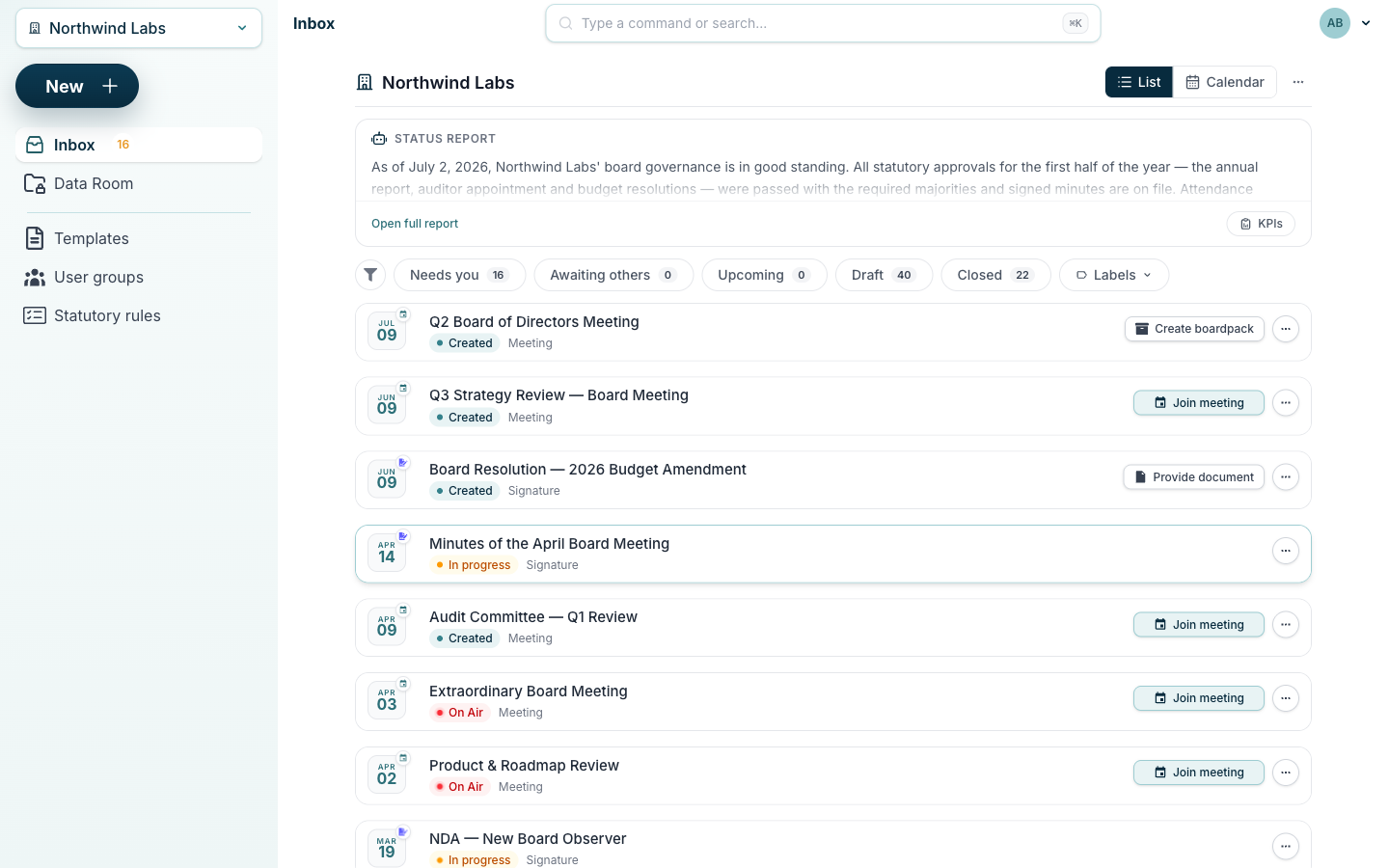Click the filter funnel icon
Screen dimensions: 1389x868
coord(370,275)
